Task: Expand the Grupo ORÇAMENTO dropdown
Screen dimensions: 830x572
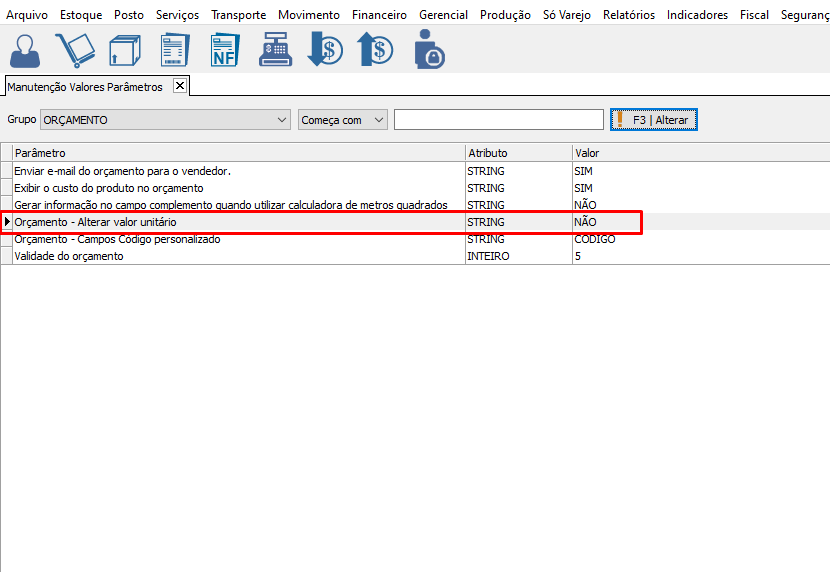Action: pos(280,120)
